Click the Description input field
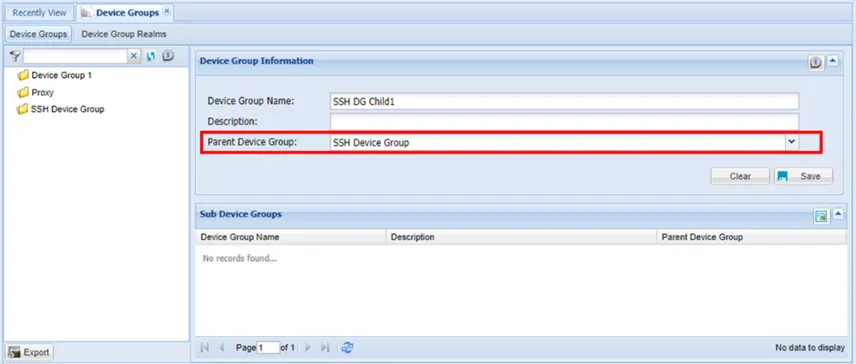 click(564, 121)
